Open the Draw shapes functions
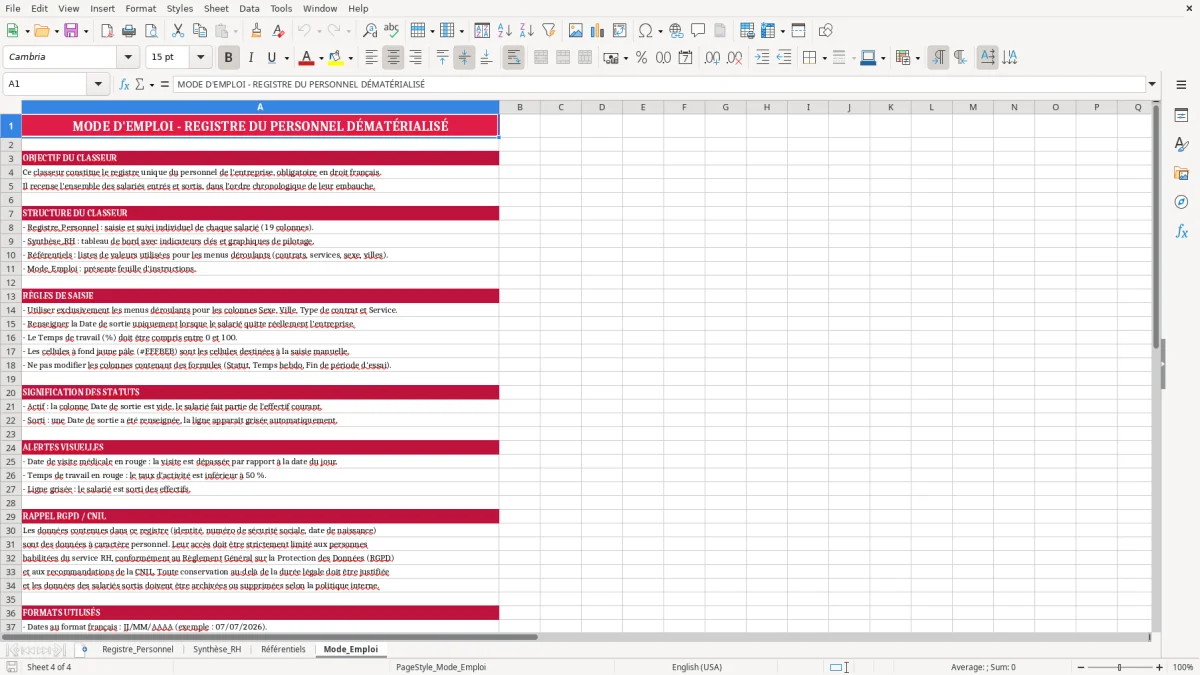The height and width of the screenshot is (675, 1200). pyautogui.click(x=826, y=31)
